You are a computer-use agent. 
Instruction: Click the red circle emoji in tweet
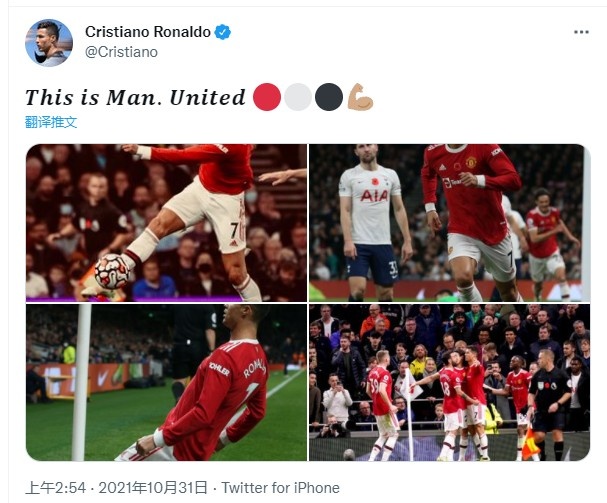coord(267,97)
